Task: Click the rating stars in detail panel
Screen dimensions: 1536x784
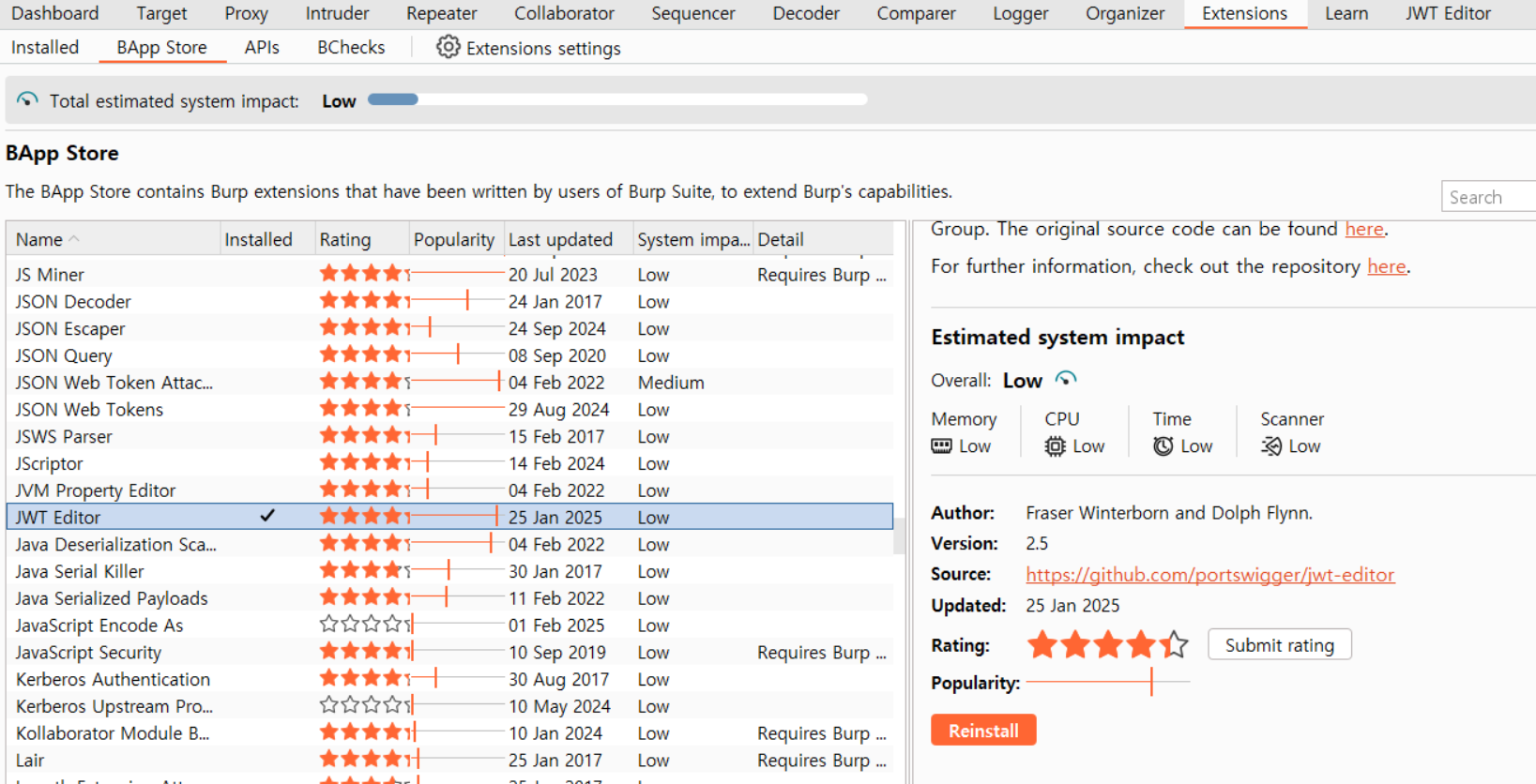Action: point(1107,645)
